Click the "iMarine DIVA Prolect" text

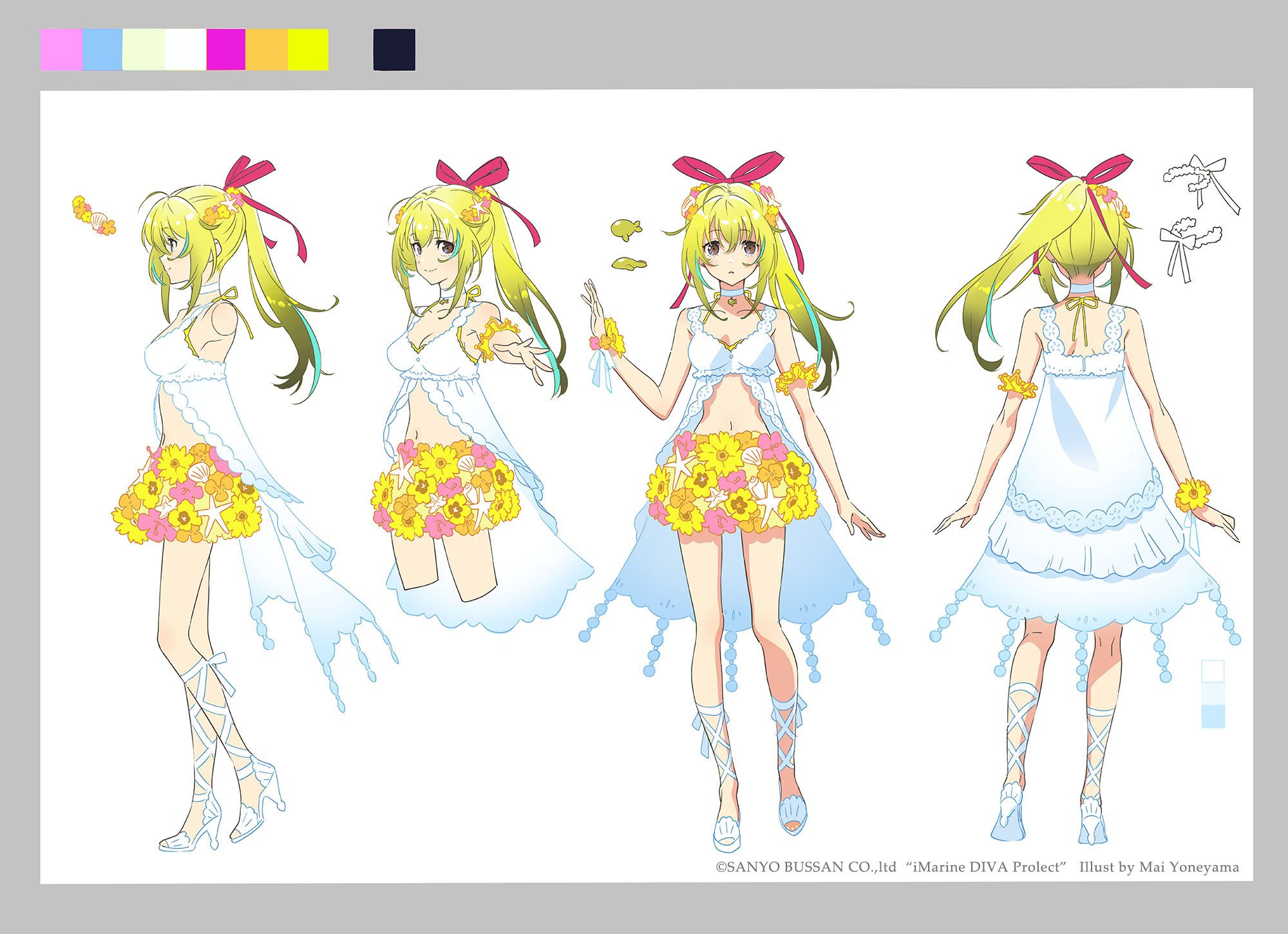[987, 867]
